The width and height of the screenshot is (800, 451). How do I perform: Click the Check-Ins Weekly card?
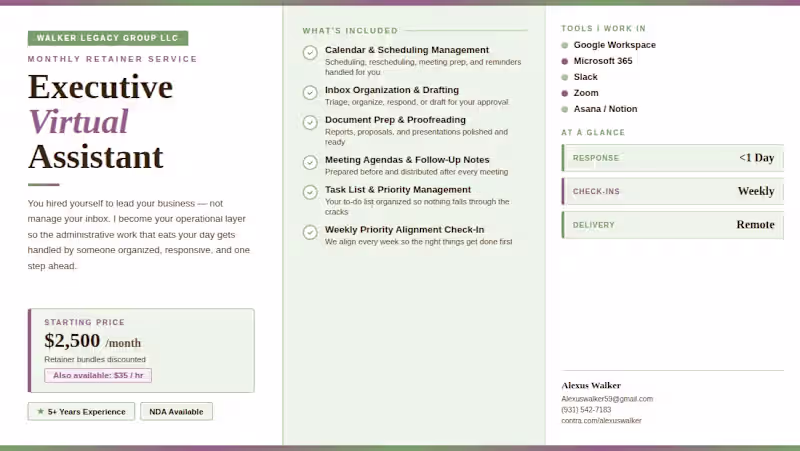672,191
